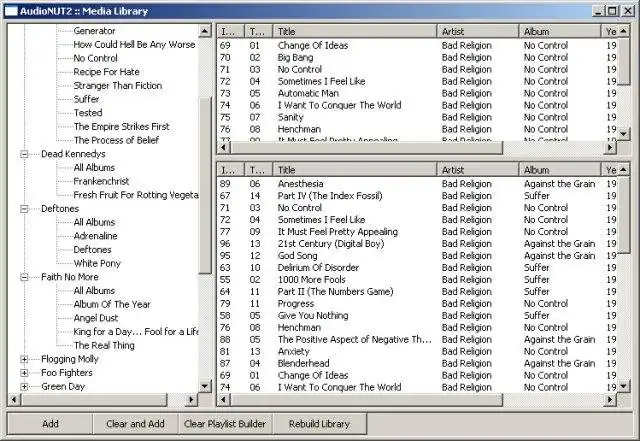The image size is (640, 441).
Task: Rebuild the media library
Action: [x=320, y=424]
